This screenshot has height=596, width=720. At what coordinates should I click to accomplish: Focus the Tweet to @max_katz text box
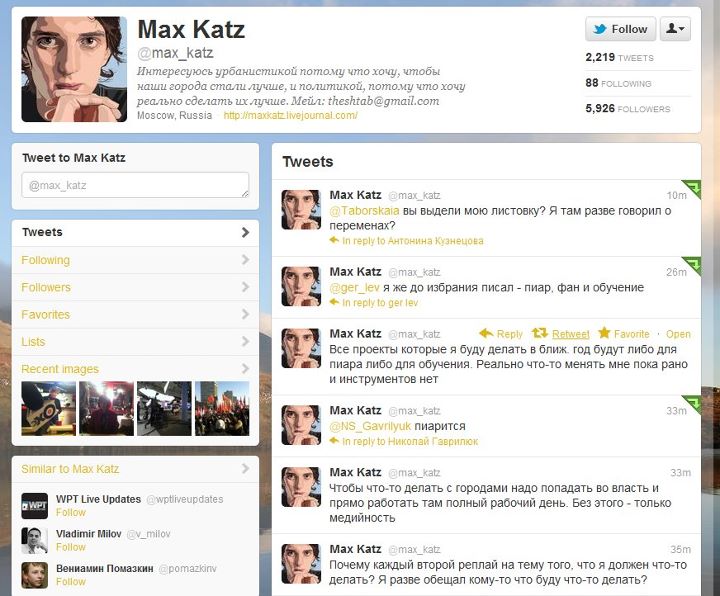[x=135, y=186]
